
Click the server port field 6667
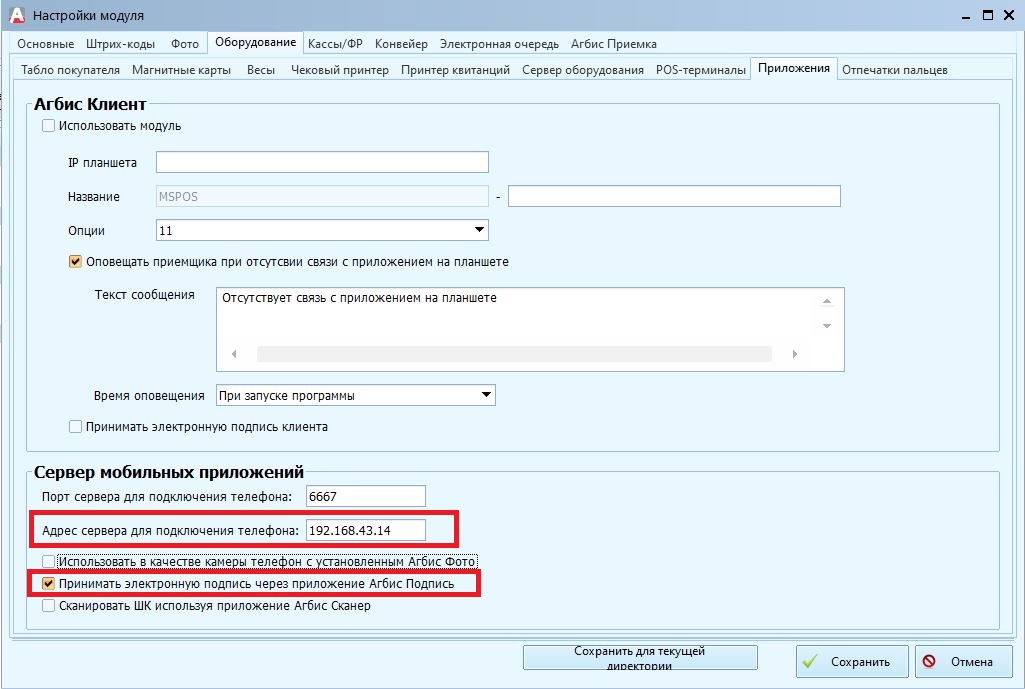point(365,496)
